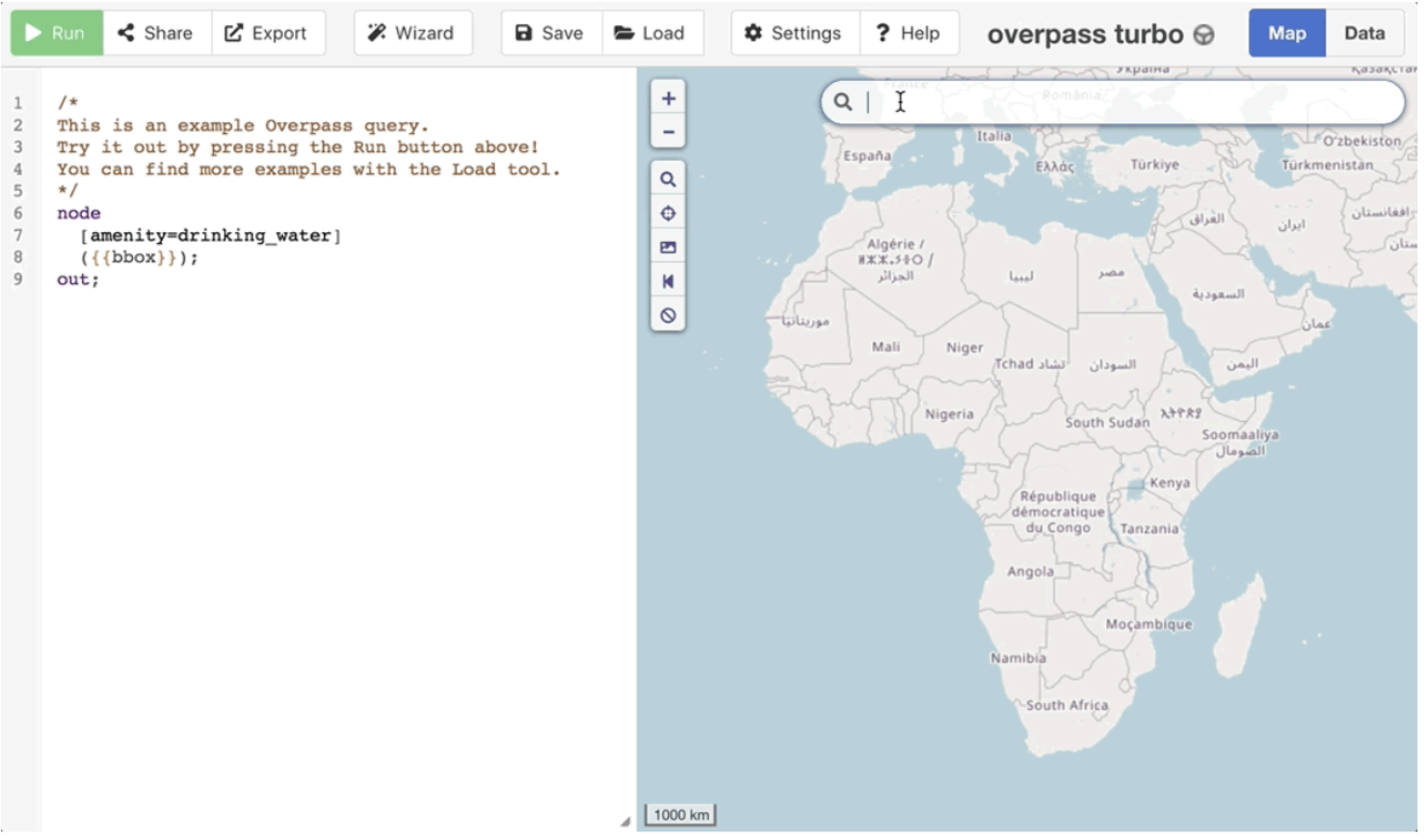The image size is (1426, 840).
Task: Click the search magnifier in map search box
Action: coord(843,102)
